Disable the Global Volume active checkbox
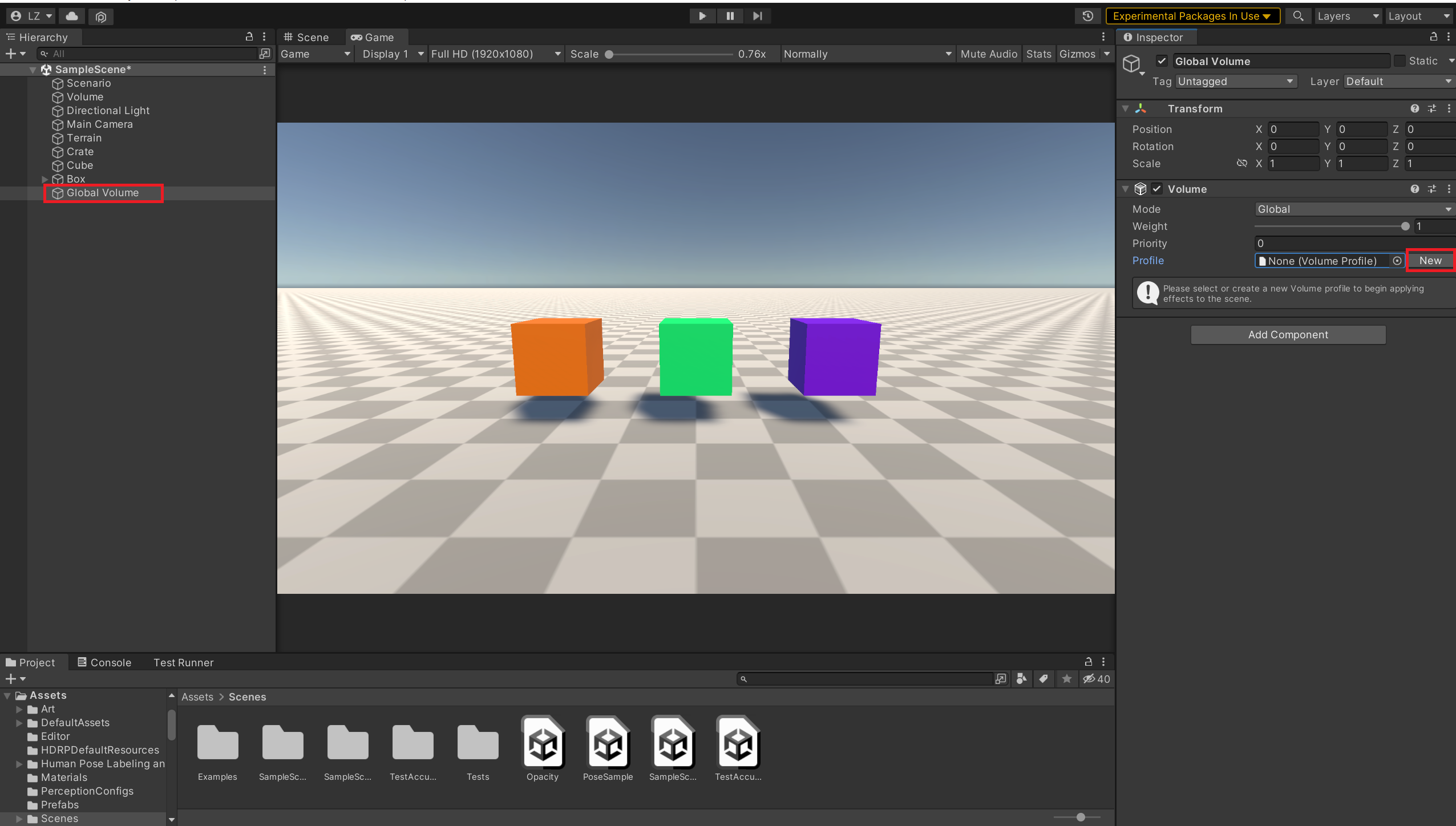 1162,61
